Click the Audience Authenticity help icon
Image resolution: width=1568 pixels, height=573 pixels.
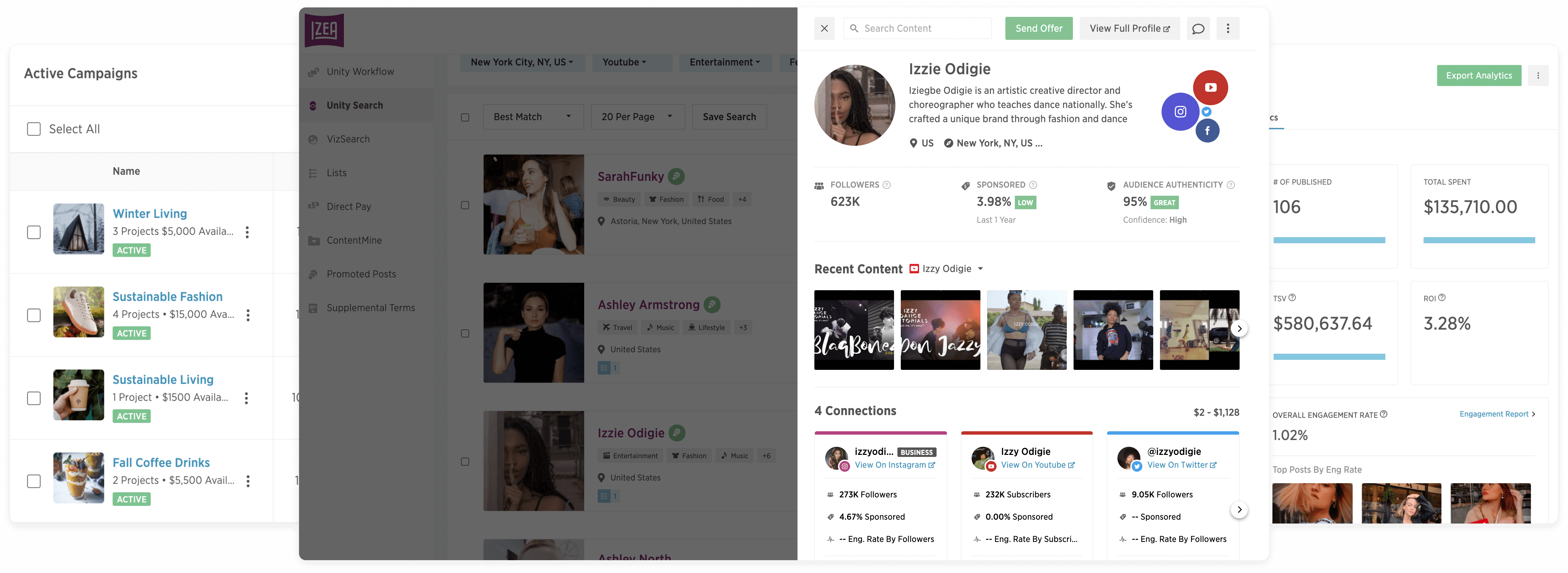tap(1230, 185)
